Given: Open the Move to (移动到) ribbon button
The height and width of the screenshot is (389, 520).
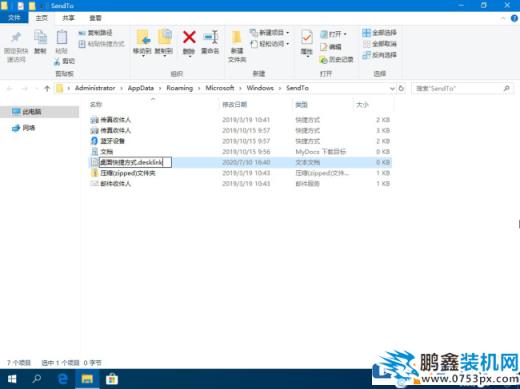Looking at the screenshot, I should [143, 42].
